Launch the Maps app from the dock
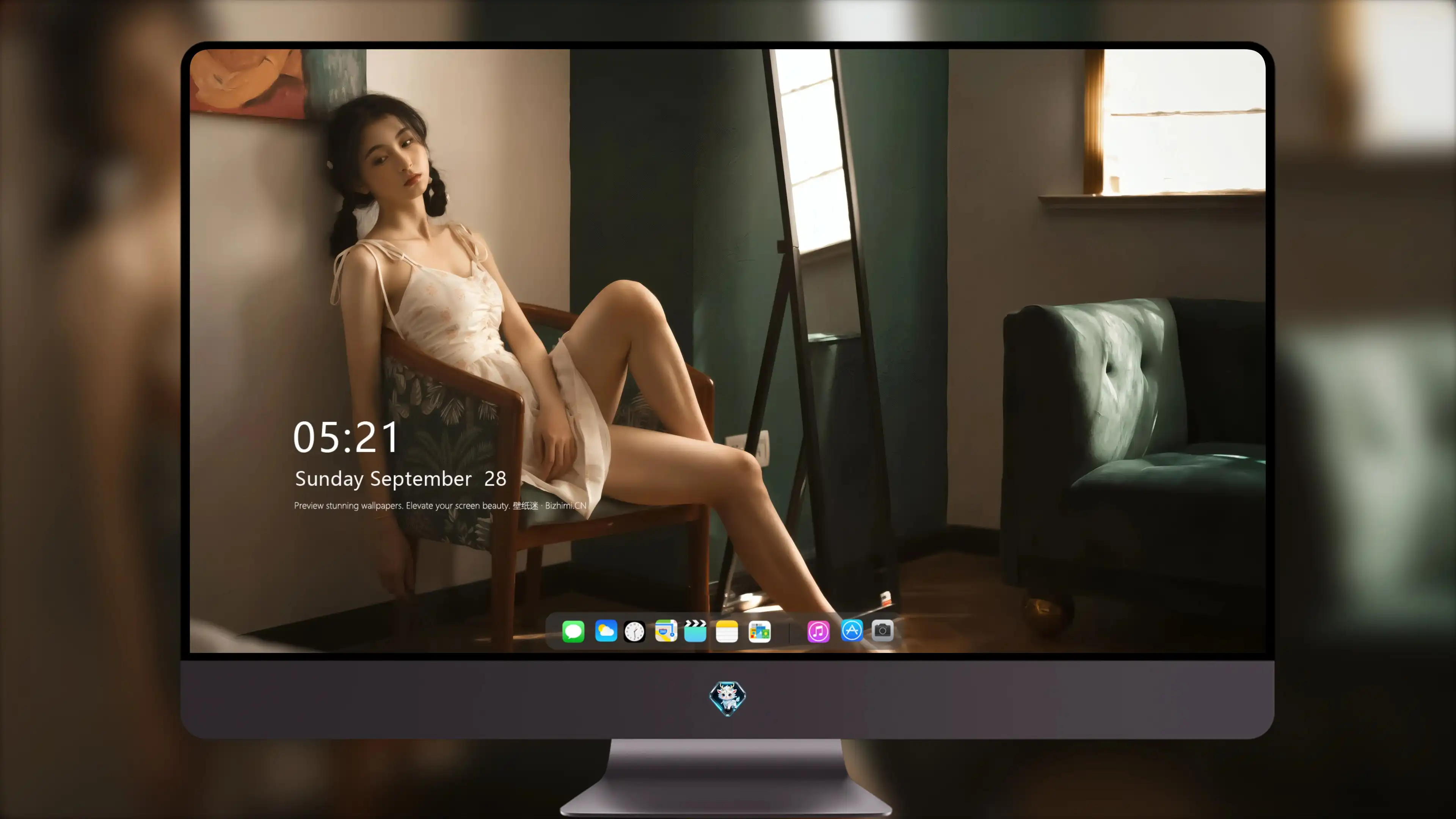The image size is (1456, 819). point(666,631)
